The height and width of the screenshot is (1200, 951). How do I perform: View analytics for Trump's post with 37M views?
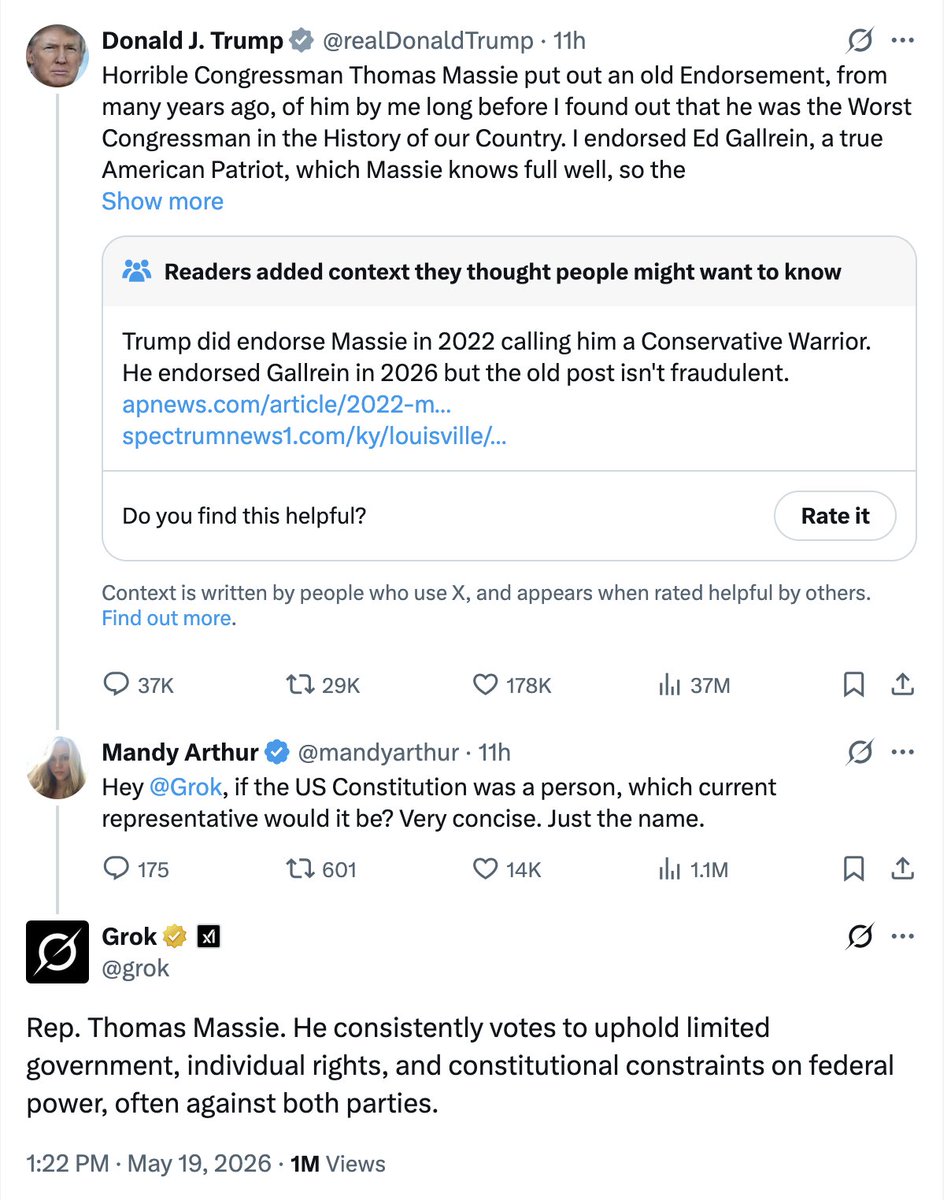click(694, 685)
